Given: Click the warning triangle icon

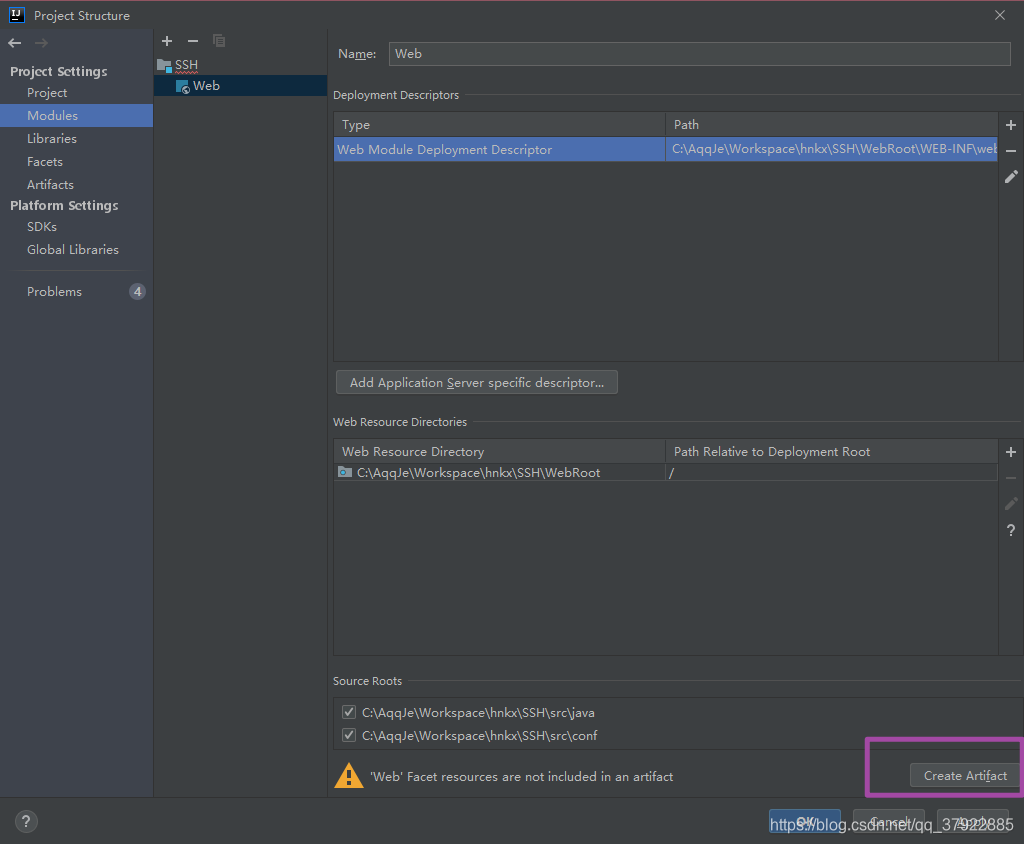Looking at the screenshot, I should click(349, 775).
